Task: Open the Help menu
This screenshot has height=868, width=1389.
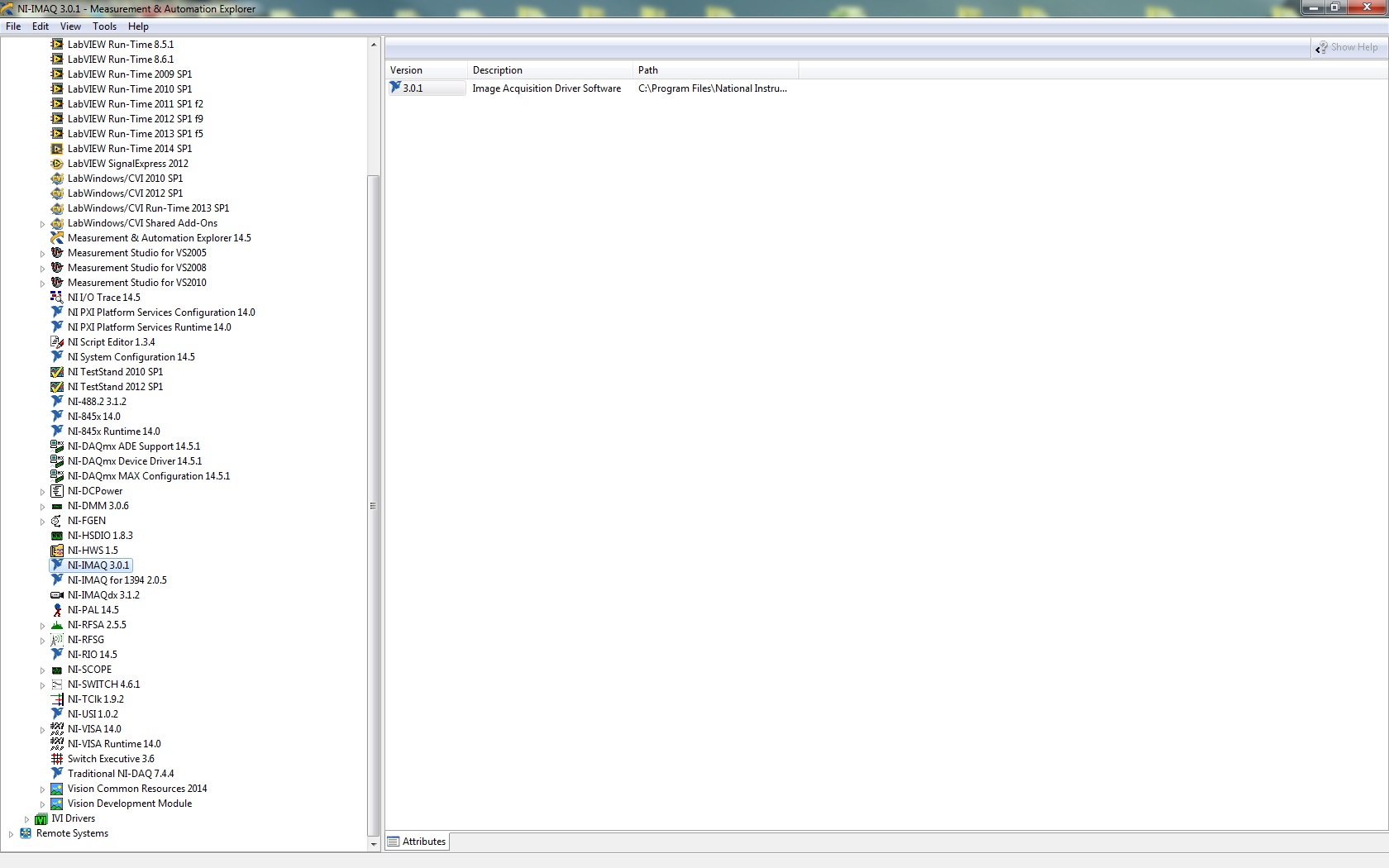Action: [x=138, y=26]
